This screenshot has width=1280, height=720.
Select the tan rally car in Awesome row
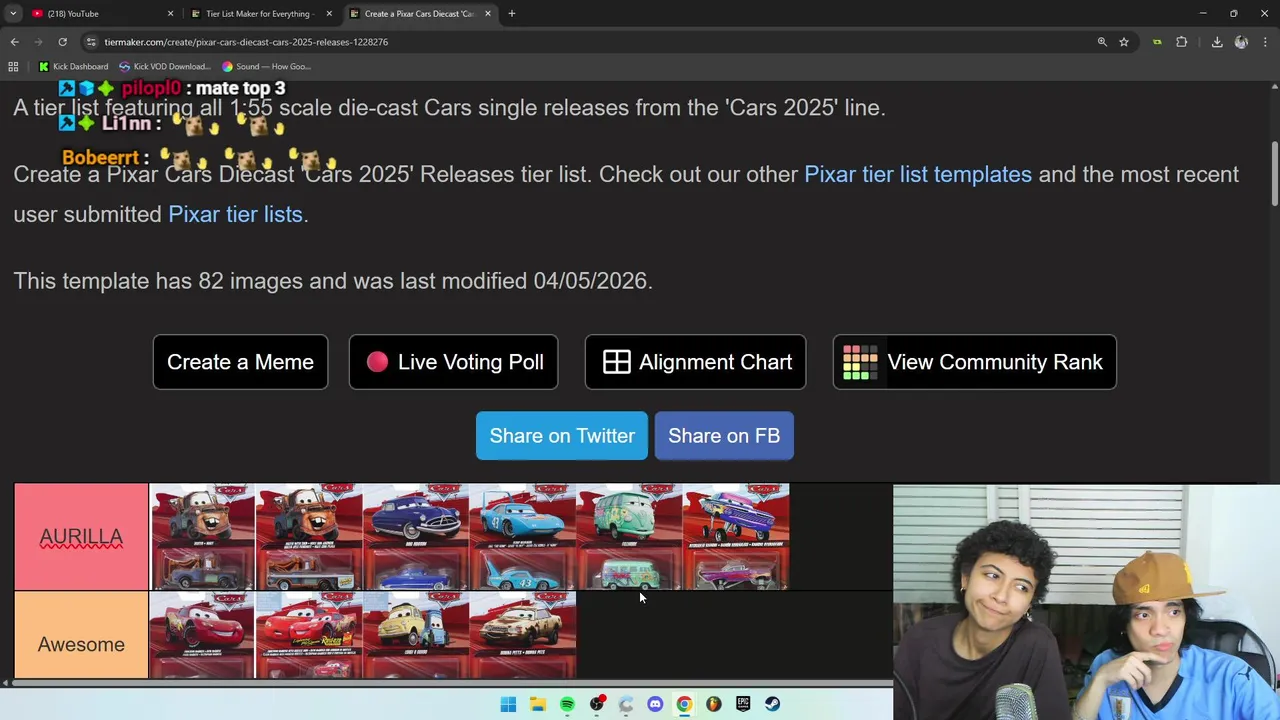coord(523,636)
